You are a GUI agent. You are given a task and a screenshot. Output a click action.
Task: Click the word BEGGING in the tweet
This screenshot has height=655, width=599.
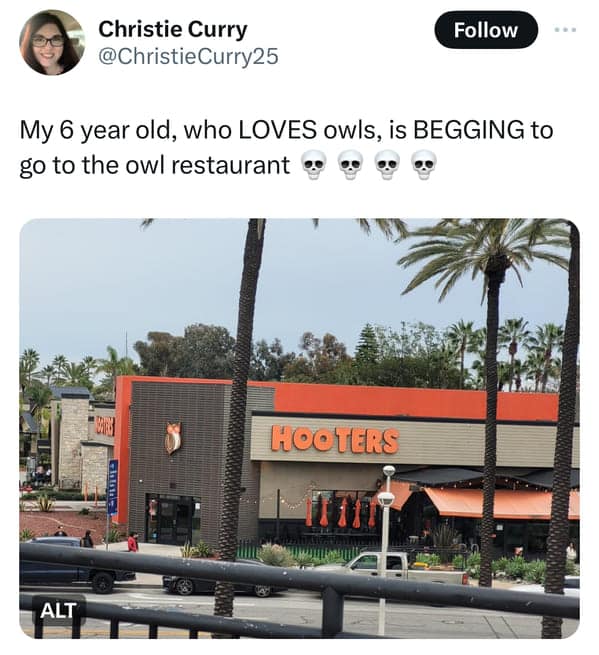click(468, 129)
